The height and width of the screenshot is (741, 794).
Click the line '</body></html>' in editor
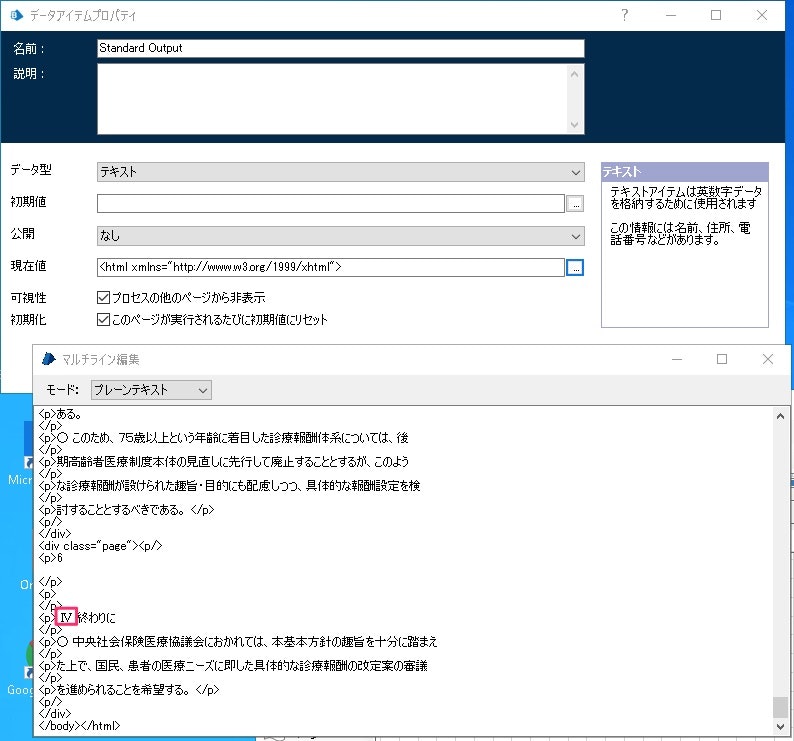[80, 726]
